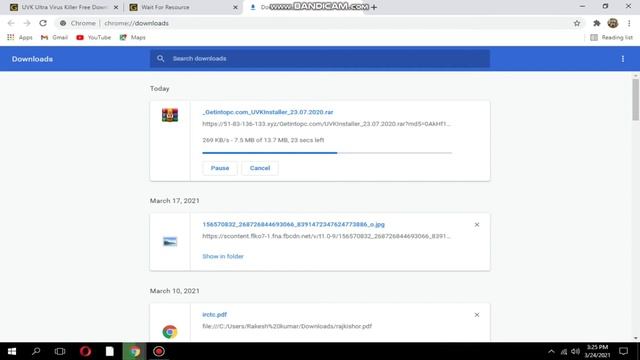Open the Windows Start menu

pyautogui.click(x=12, y=351)
